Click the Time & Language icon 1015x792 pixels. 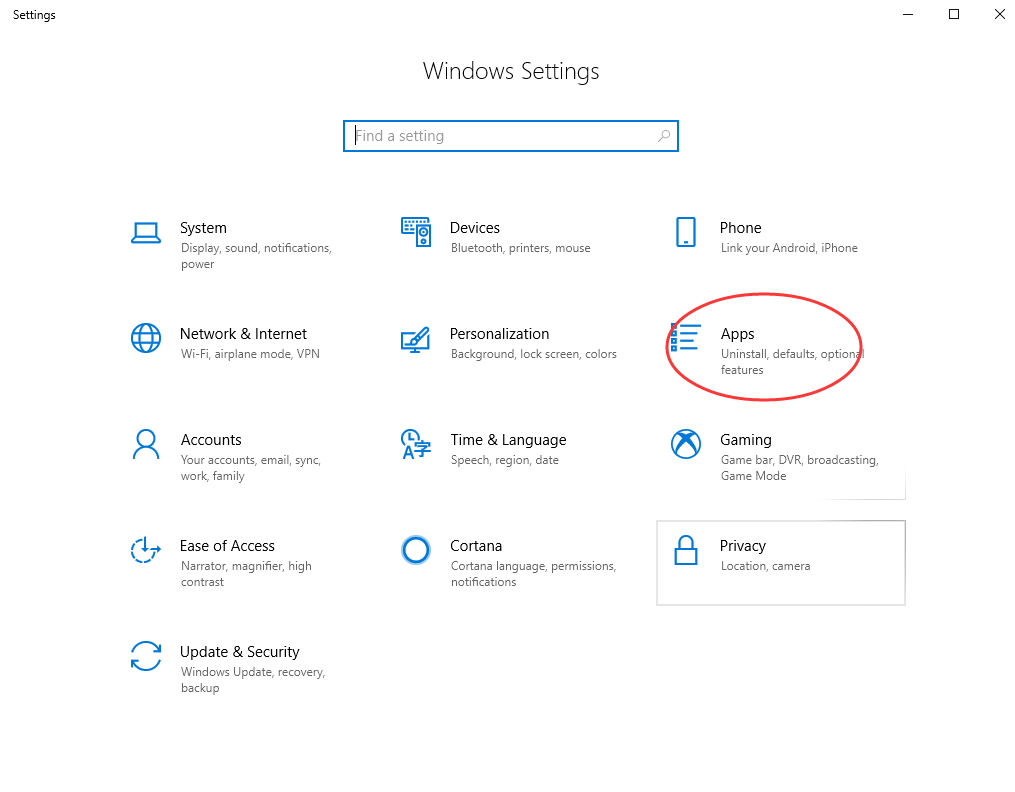416,444
